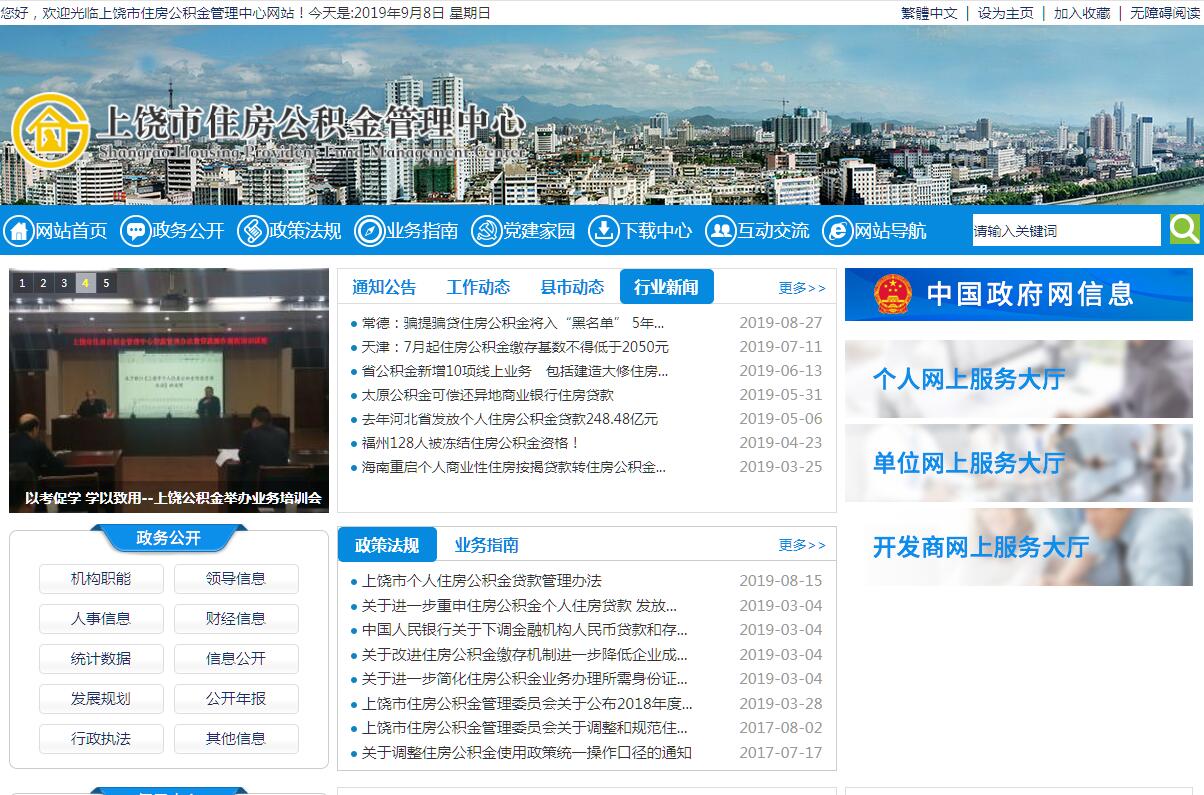Click the site logo emblem in banner

click(49, 130)
